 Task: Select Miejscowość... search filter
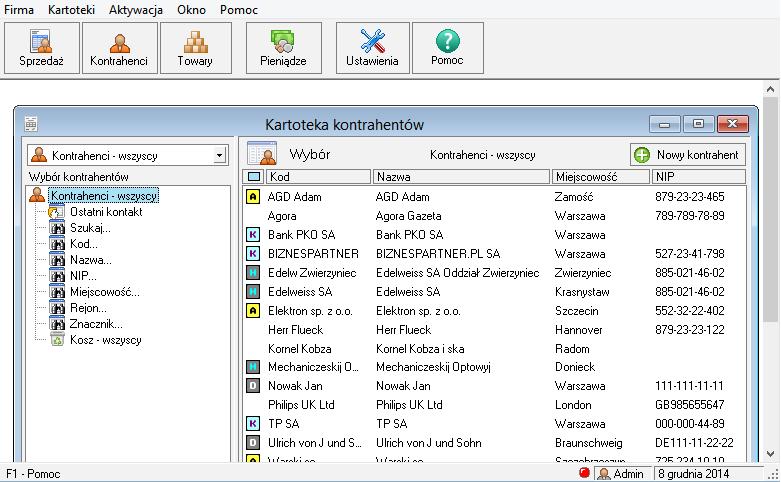(x=105, y=292)
